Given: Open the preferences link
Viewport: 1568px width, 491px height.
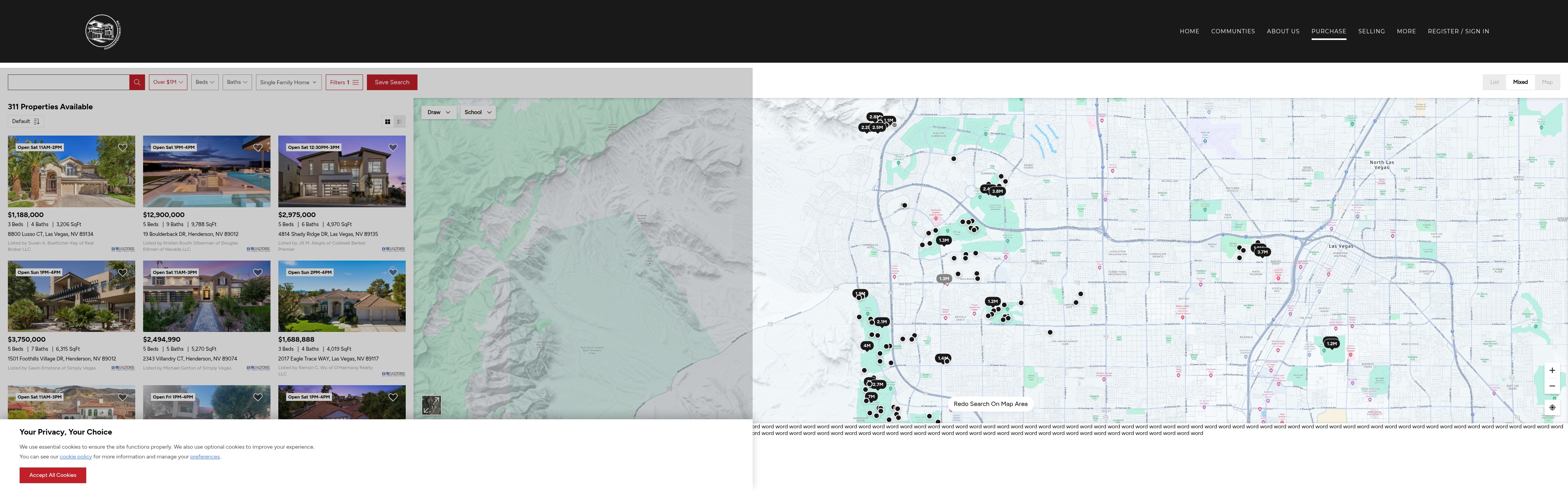Looking at the screenshot, I should [205, 457].
